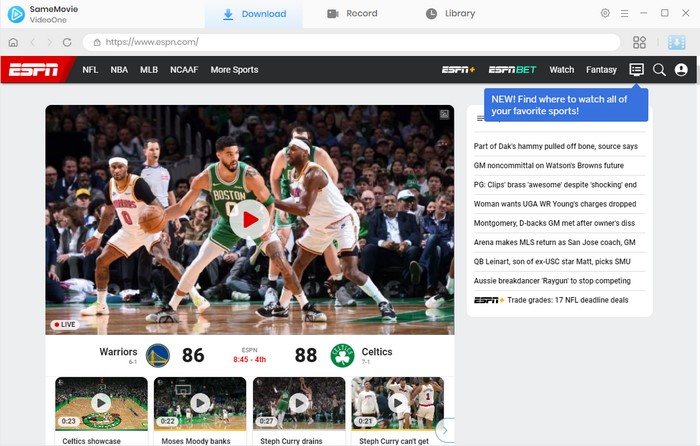This screenshot has width=700, height=446.
Task: Open the website grid icon
Action: point(639,42)
